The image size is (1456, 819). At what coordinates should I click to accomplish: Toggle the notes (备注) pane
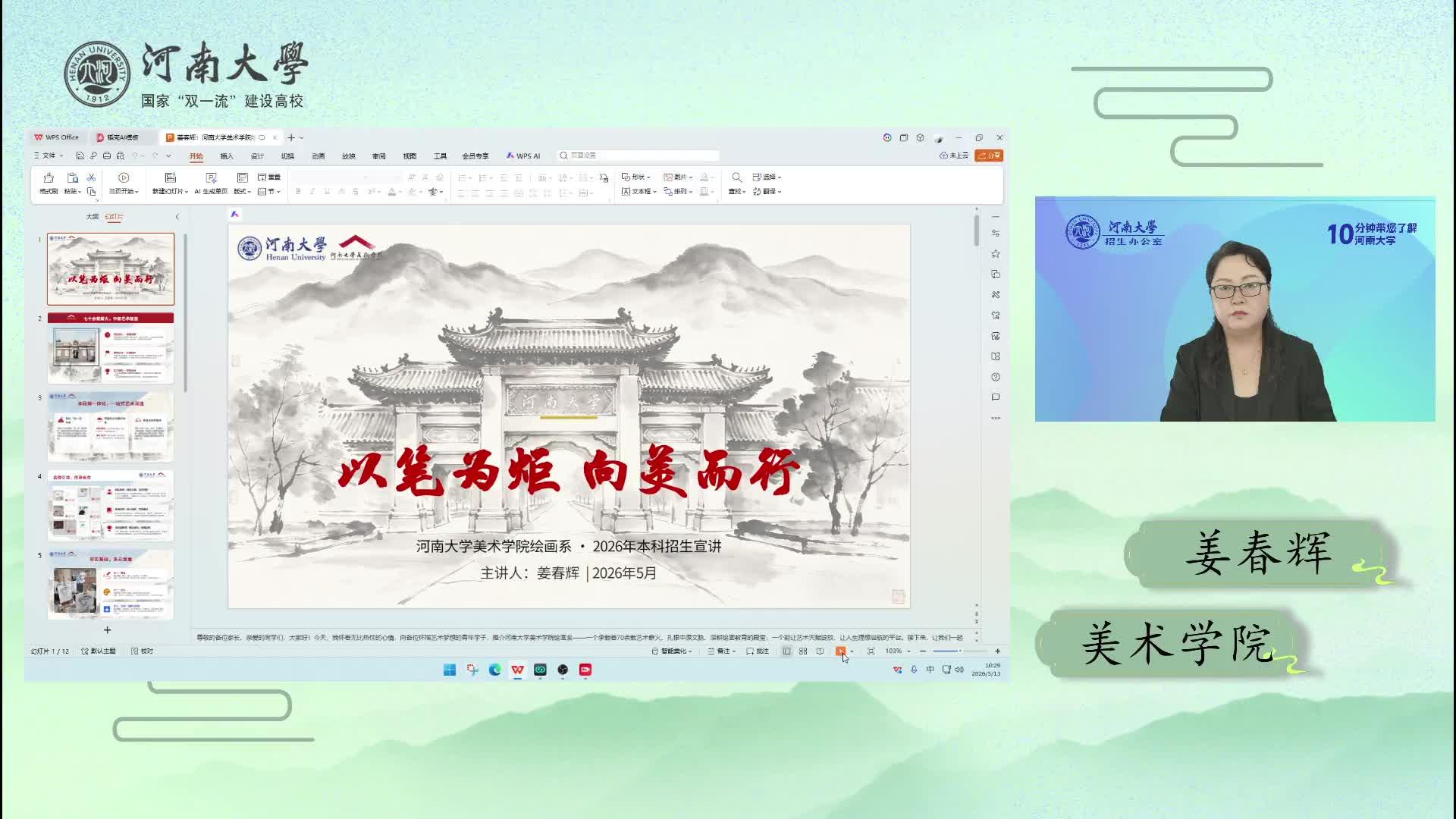pyautogui.click(x=721, y=651)
